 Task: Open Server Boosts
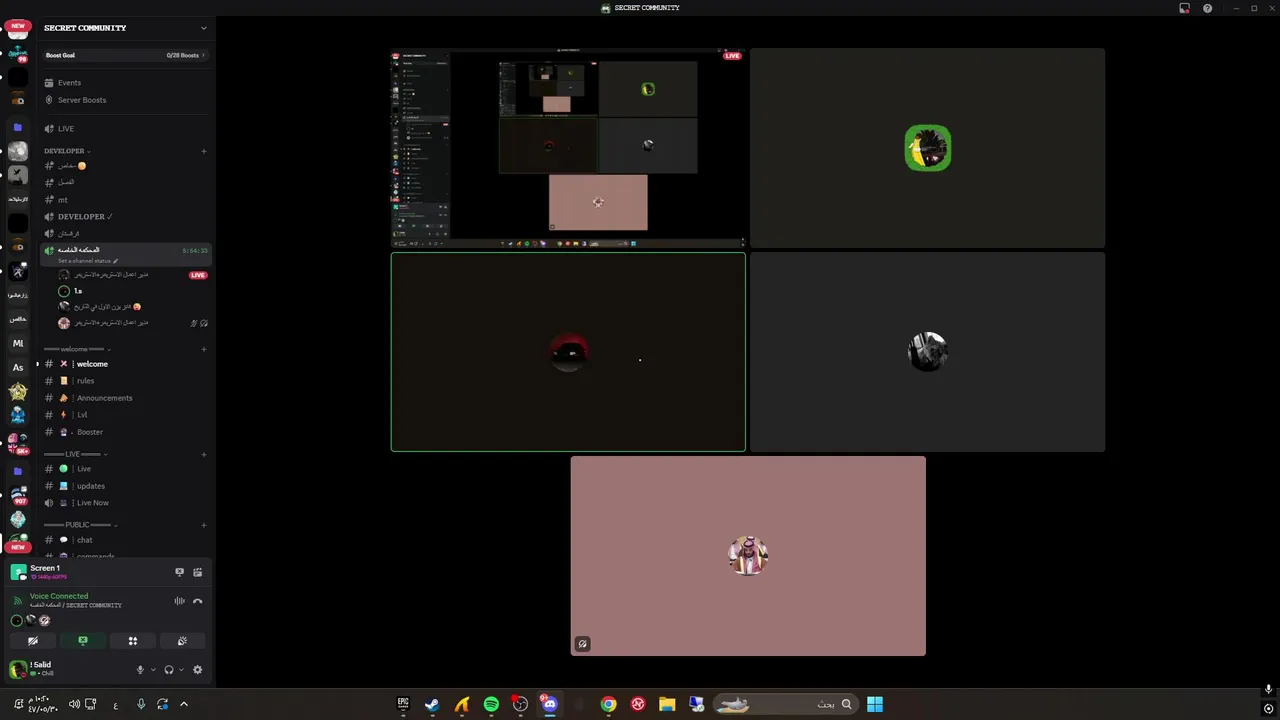125,100
